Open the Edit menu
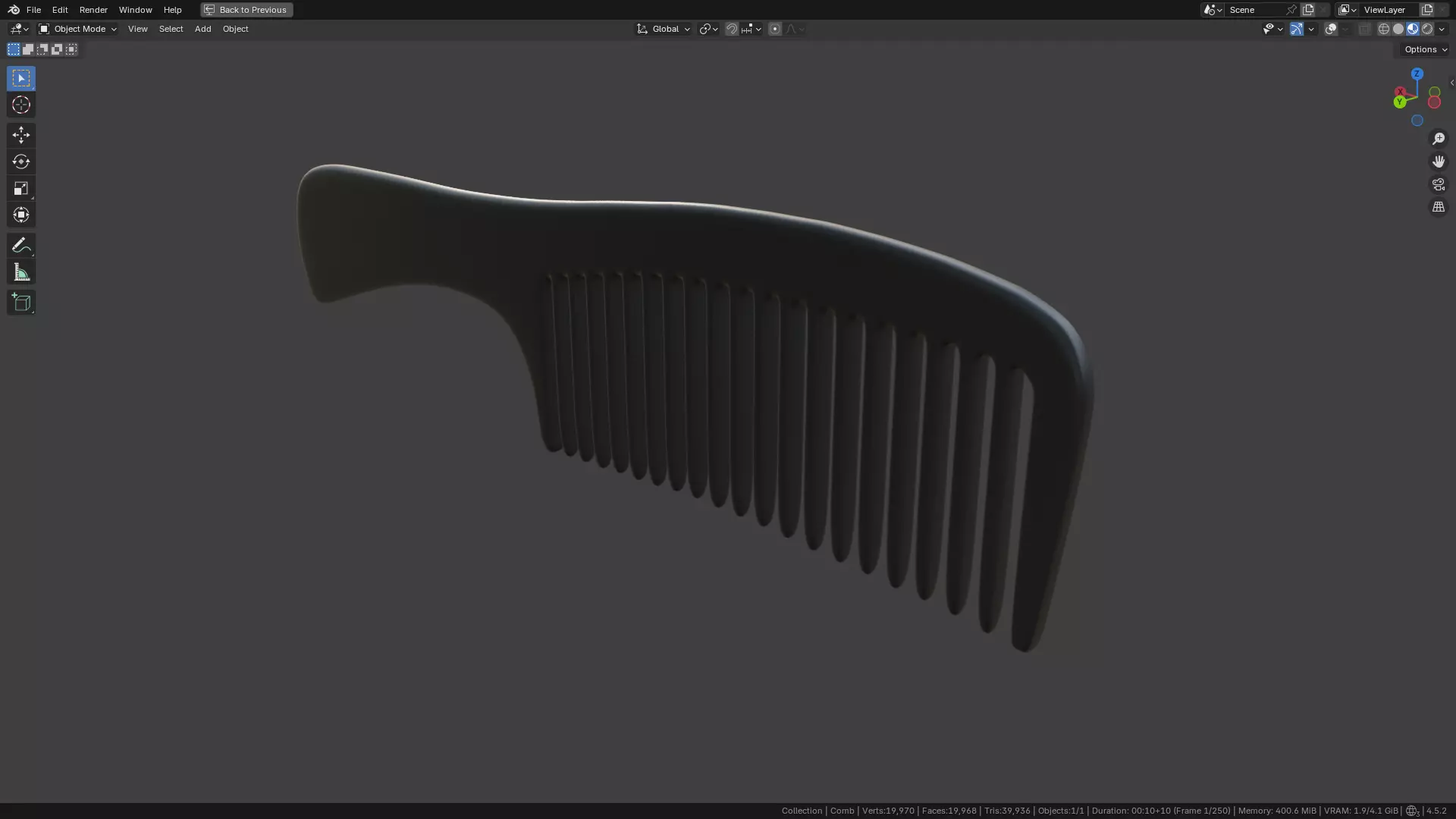The height and width of the screenshot is (819, 1456). click(60, 10)
